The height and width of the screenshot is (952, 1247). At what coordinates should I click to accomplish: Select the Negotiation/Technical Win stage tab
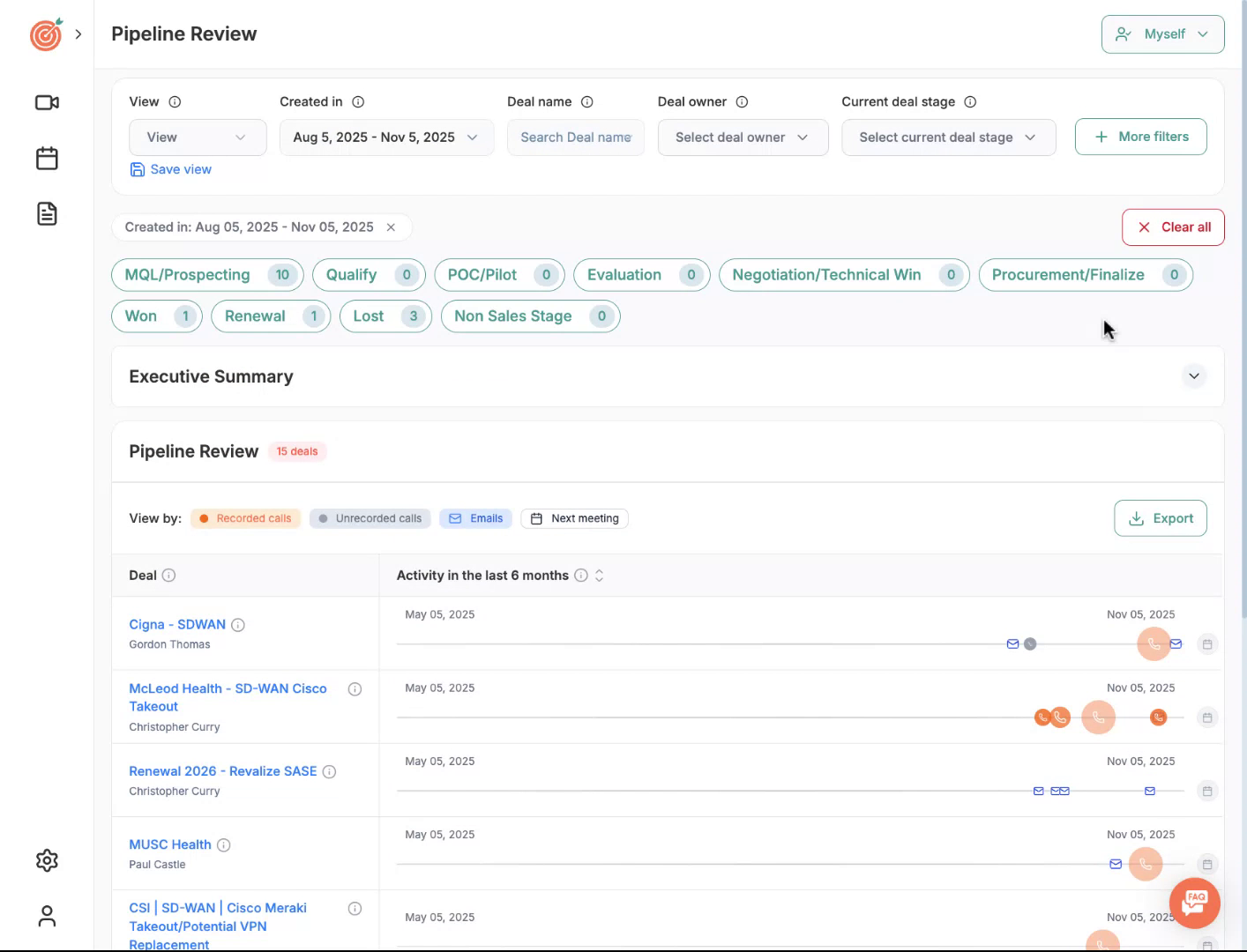coord(844,275)
